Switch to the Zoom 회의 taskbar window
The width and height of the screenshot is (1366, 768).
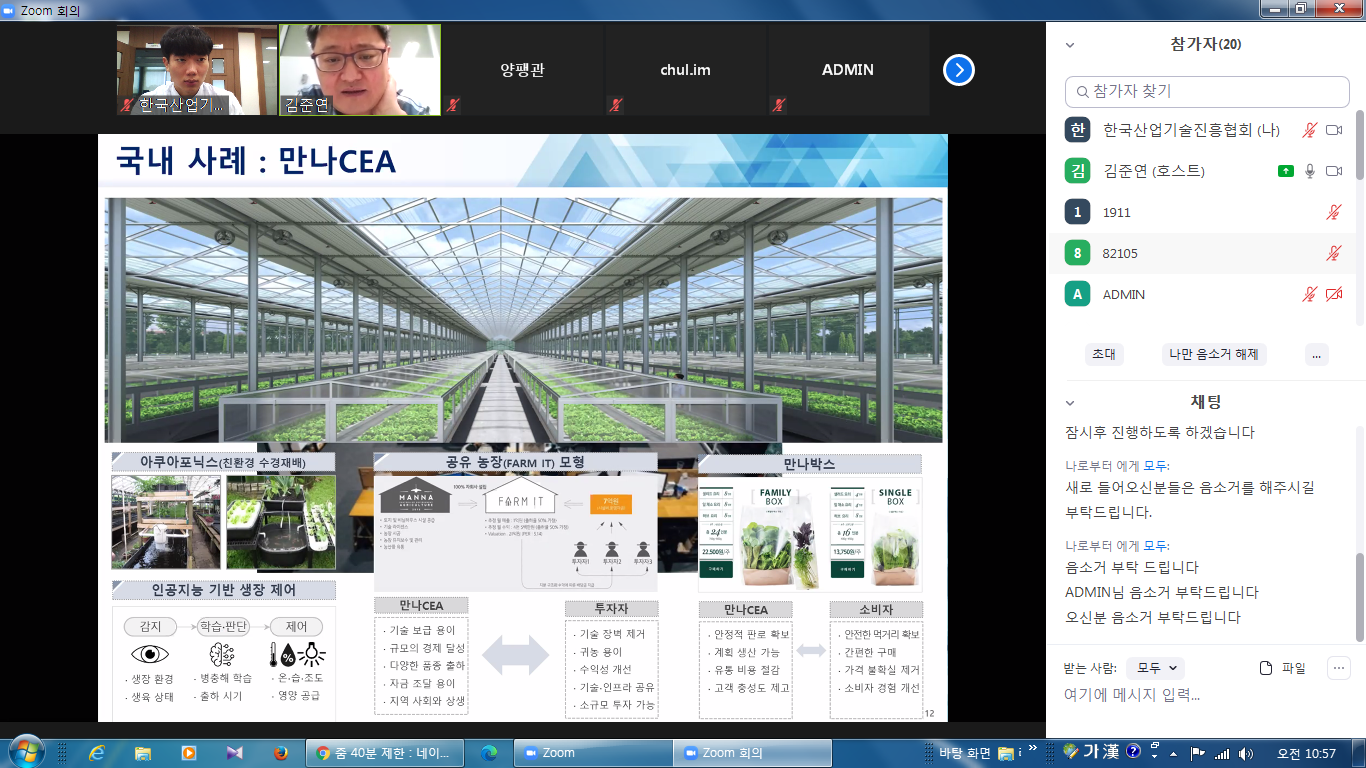tap(754, 752)
